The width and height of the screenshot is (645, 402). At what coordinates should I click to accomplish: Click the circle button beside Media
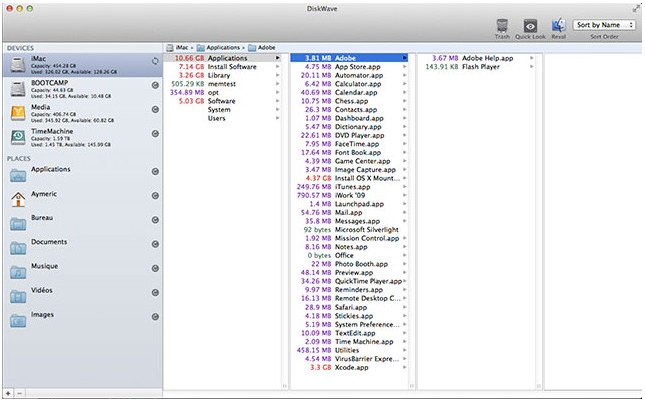tap(155, 109)
